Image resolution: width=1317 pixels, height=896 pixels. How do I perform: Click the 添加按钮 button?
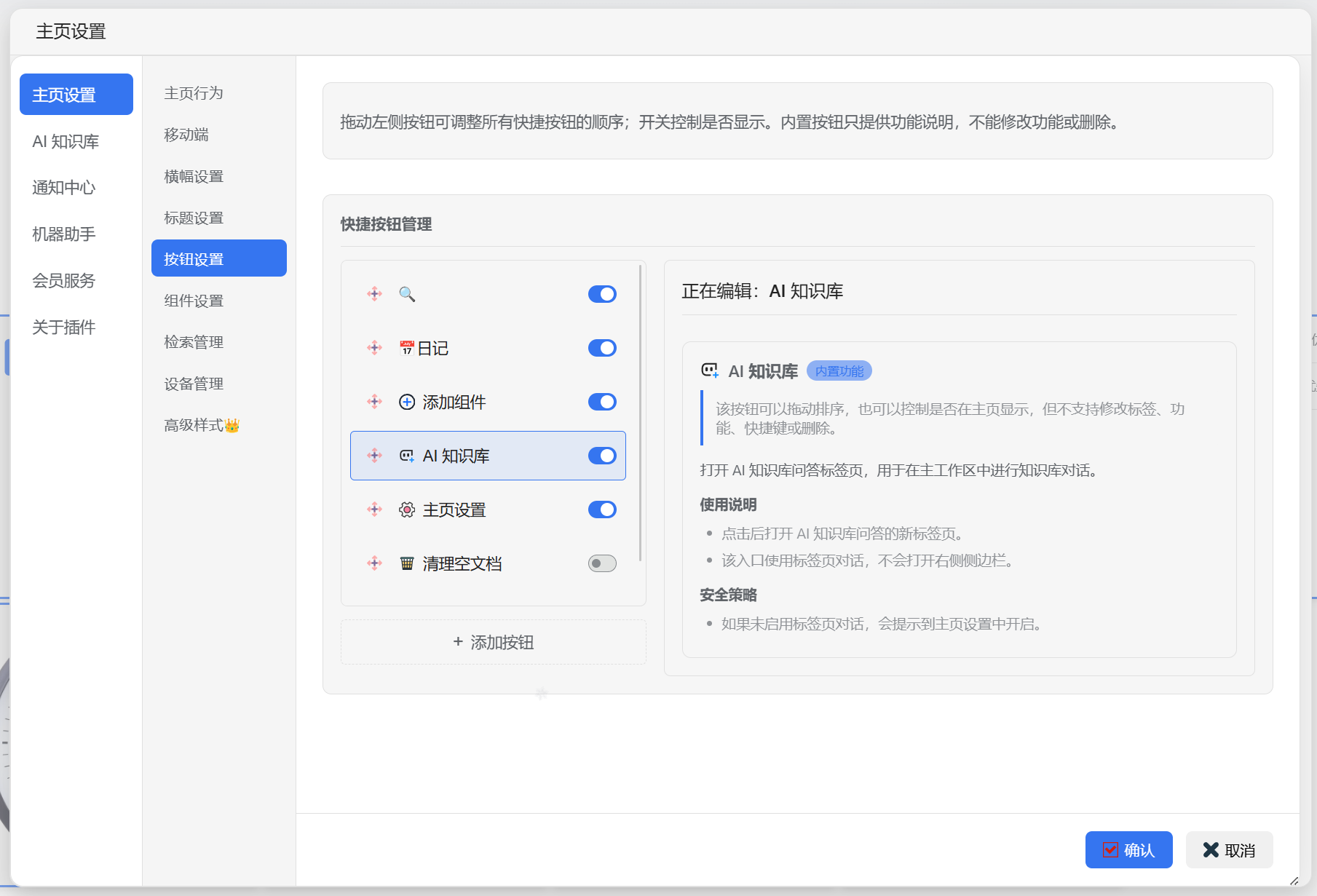494,642
